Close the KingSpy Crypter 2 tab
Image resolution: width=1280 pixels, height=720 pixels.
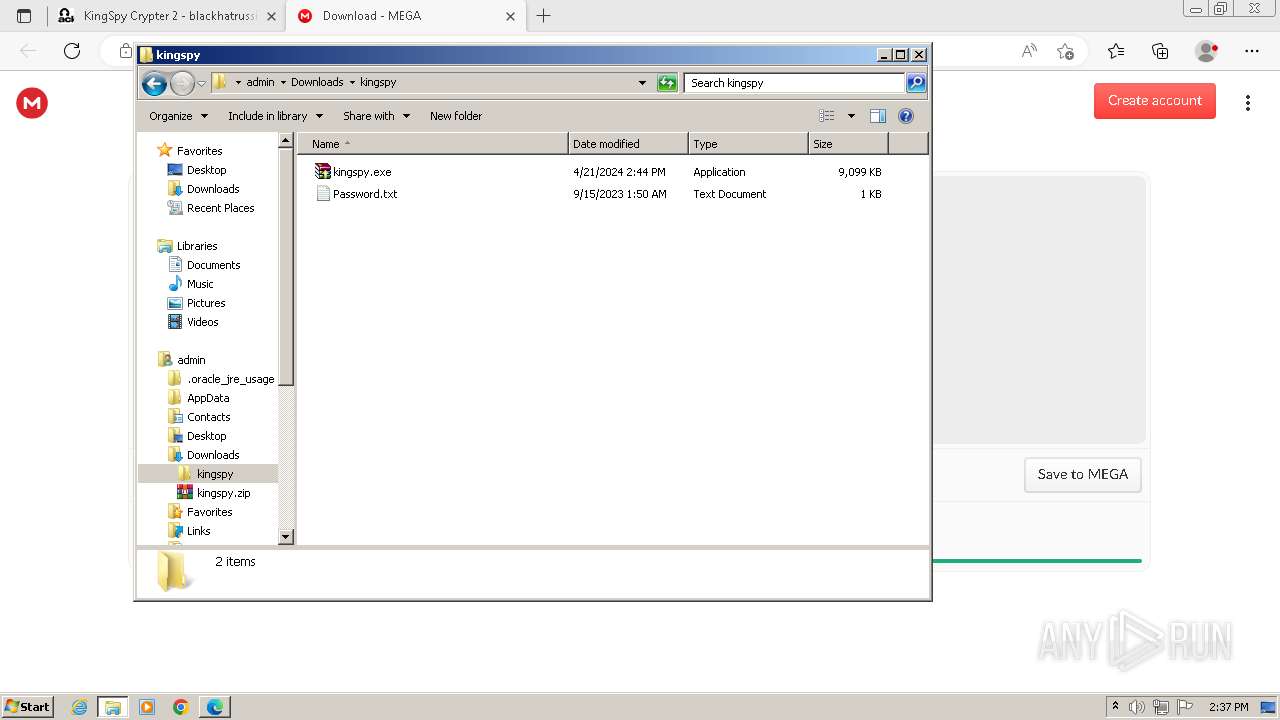(271, 16)
